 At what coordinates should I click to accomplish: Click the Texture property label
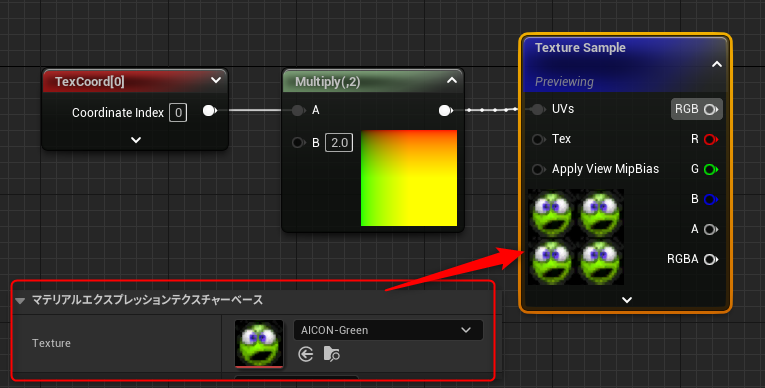(x=51, y=343)
